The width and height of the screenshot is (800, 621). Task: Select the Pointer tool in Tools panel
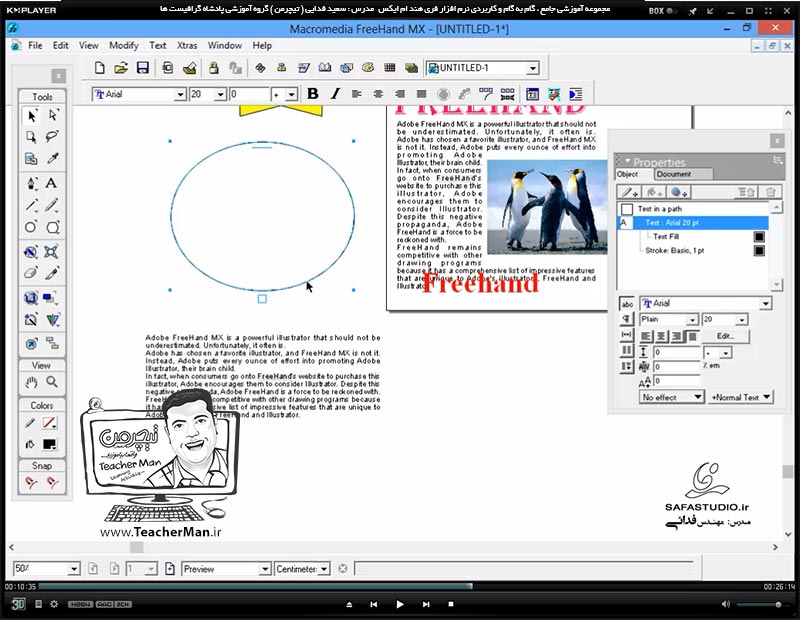(31, 116)
